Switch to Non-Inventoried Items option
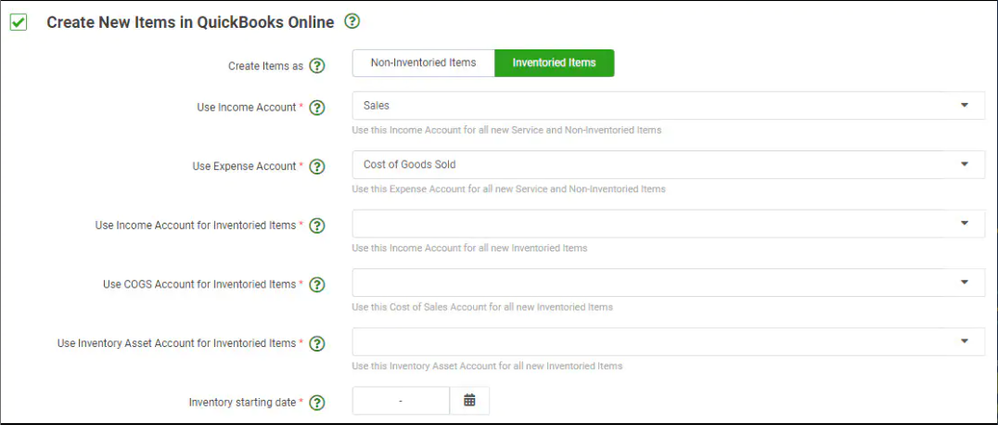This screenshot has width=998, height=425. tap(423, 63)
